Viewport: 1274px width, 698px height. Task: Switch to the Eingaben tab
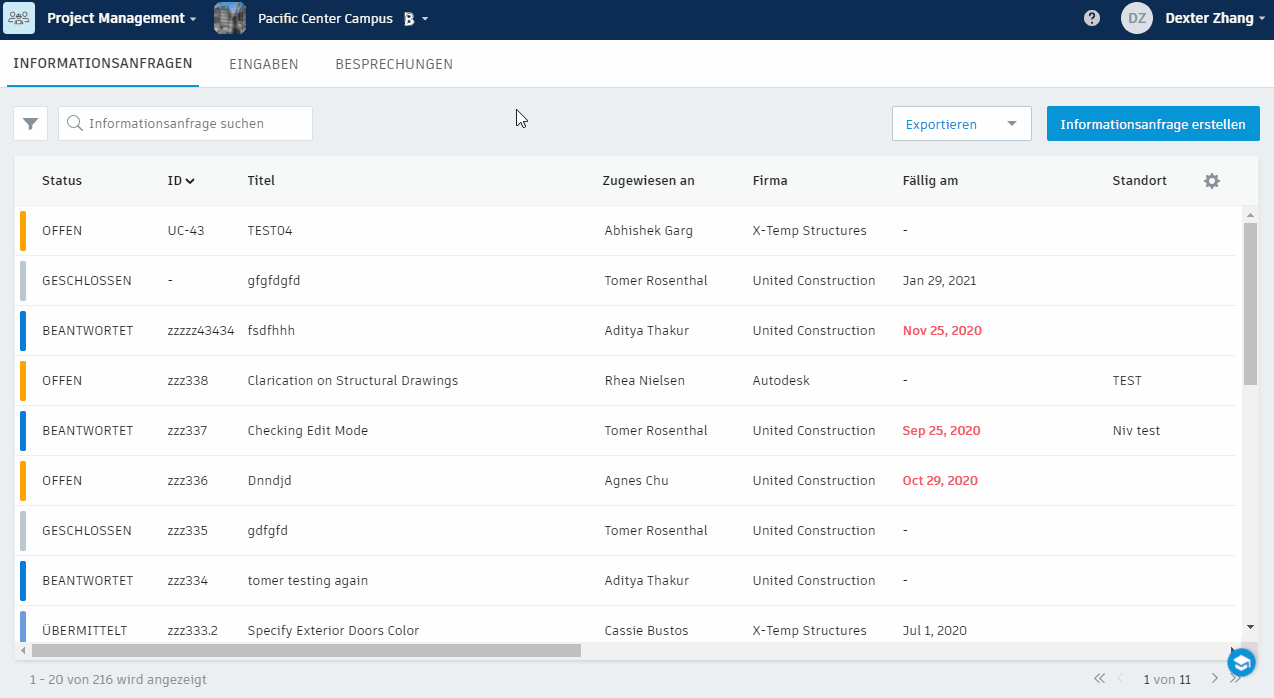coord(264,64)
